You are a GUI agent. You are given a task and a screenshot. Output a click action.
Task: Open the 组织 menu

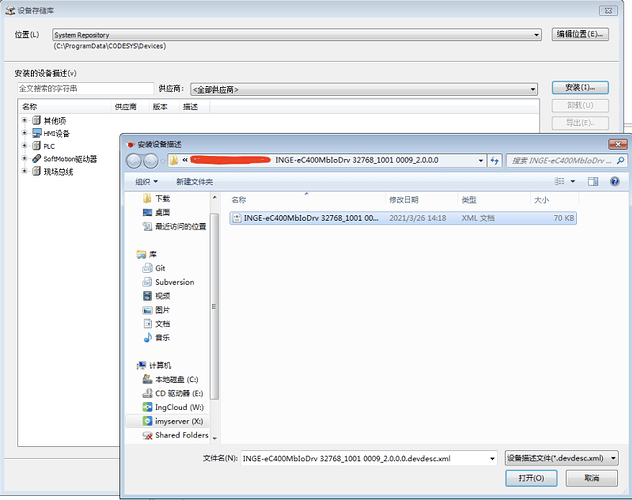coord(146,182)
